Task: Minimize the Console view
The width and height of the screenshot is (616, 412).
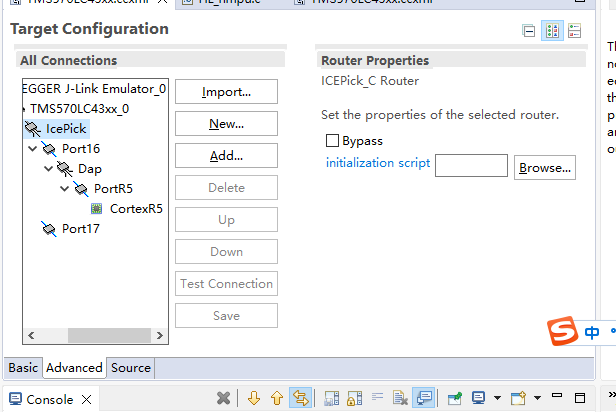Action: [557, 396]
